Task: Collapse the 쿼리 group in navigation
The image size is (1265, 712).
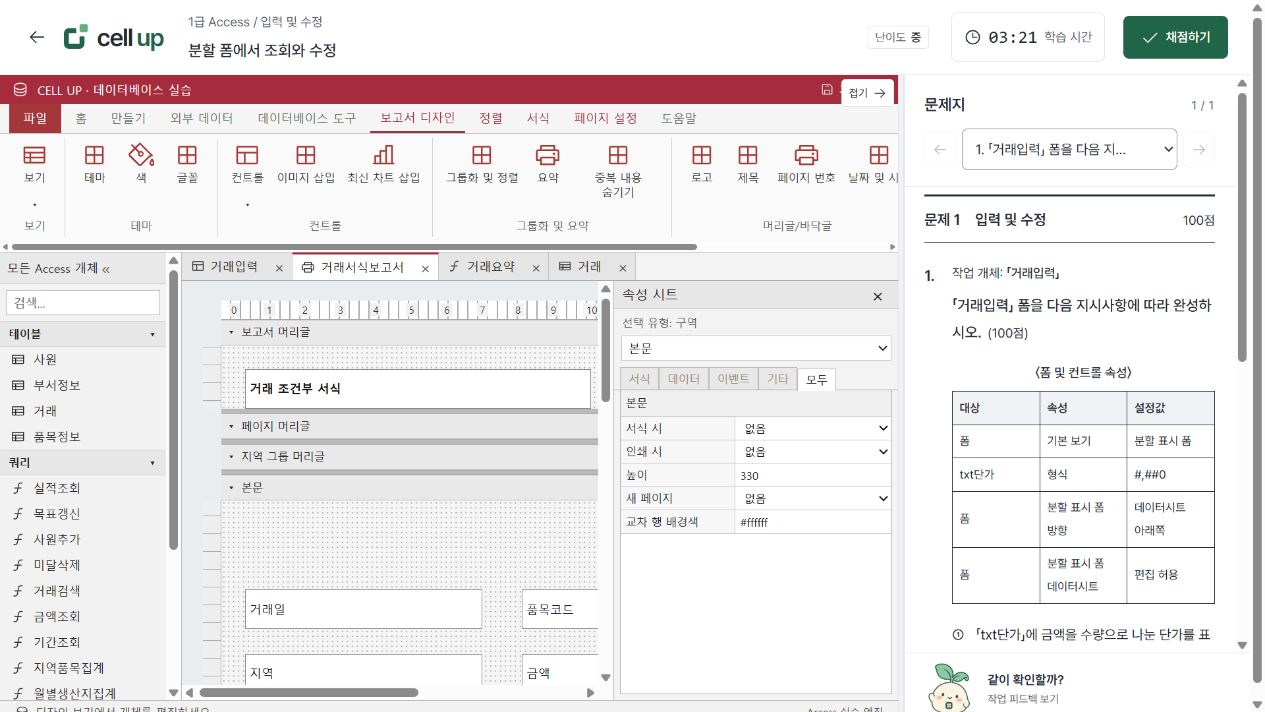Action: [152, 463]
